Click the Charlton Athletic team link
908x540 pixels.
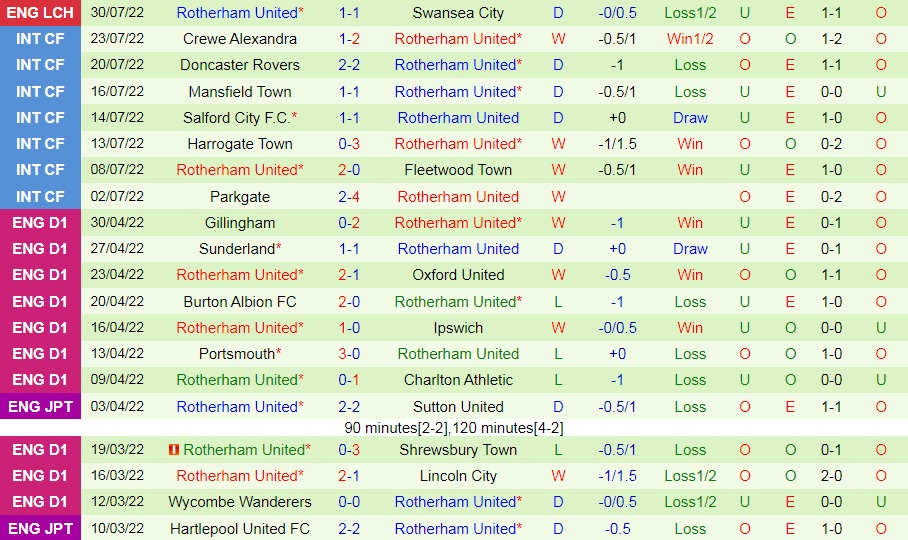458,379
